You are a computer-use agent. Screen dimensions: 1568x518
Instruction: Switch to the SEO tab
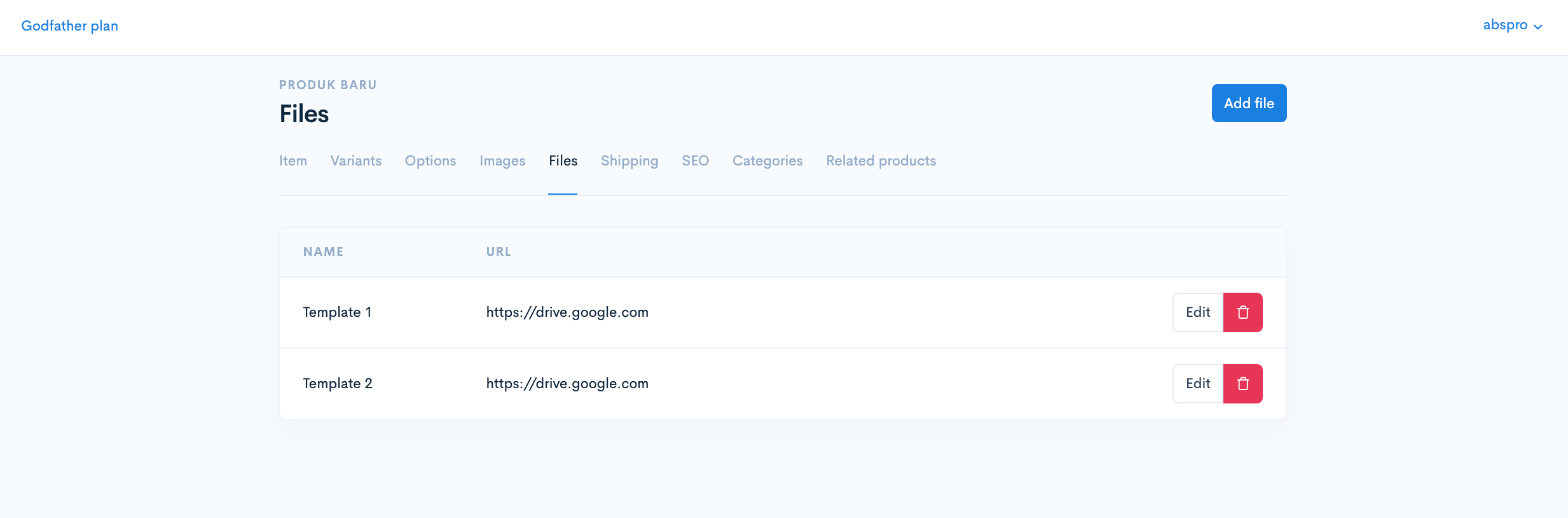pyautogui.click(x=696, y=161)
